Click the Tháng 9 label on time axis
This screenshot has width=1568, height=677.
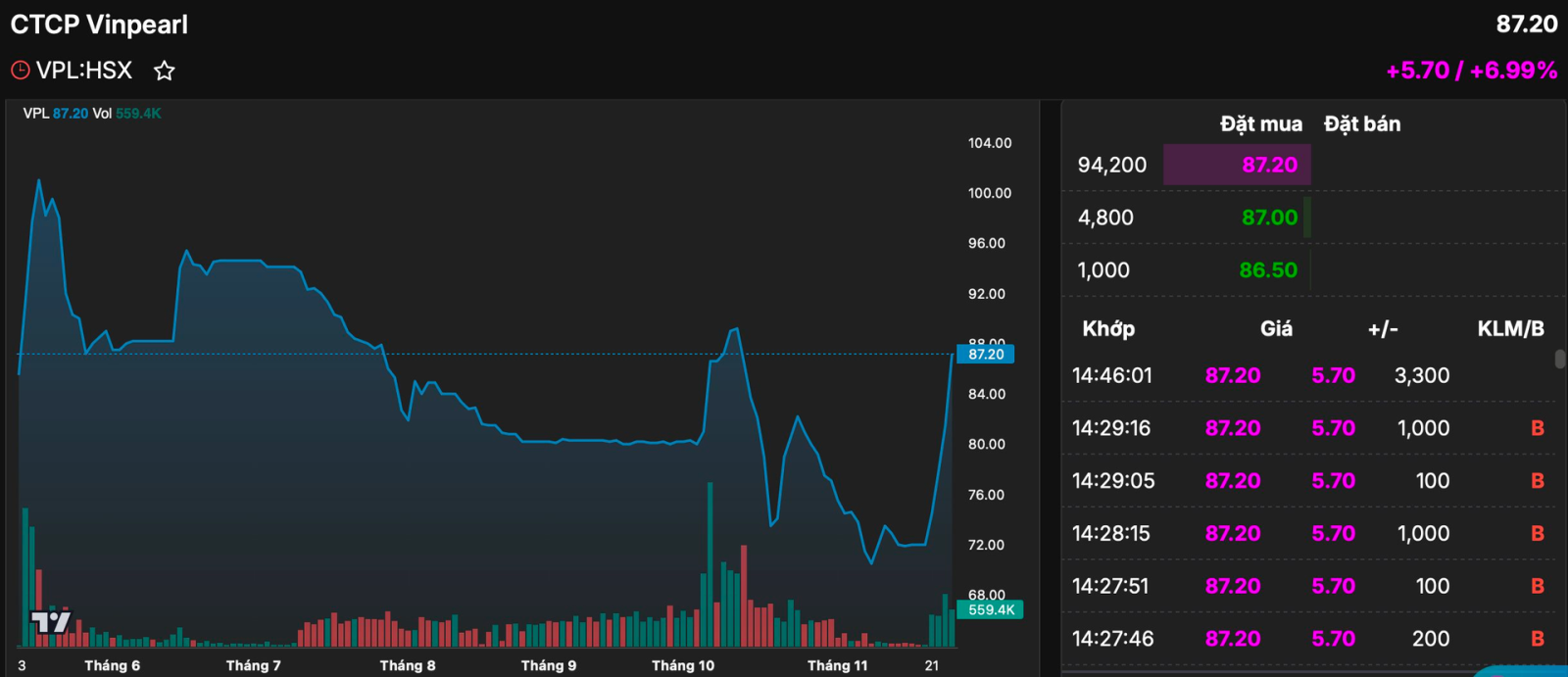point(549,665)
